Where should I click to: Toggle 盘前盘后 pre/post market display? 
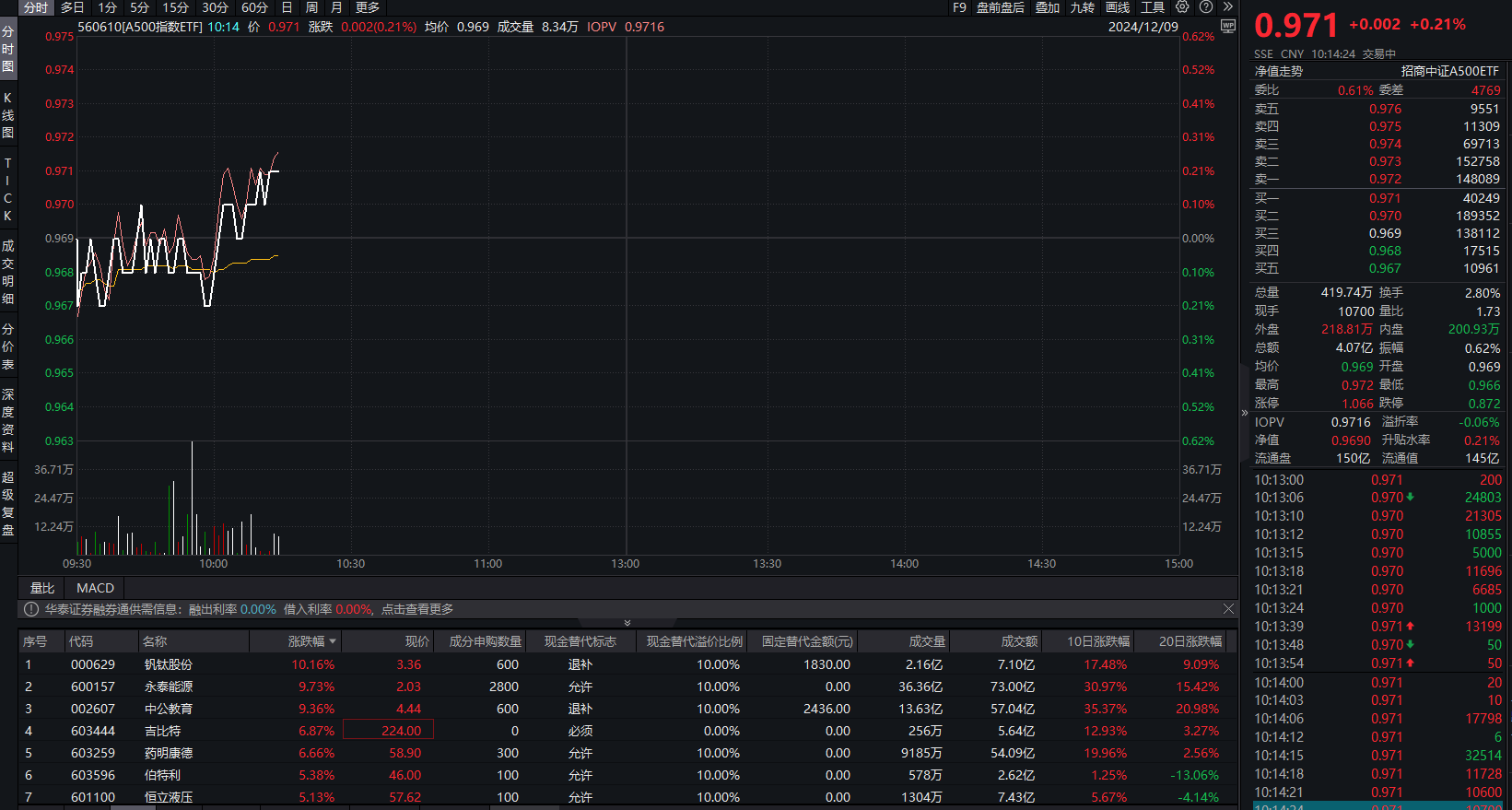point(1000,7)
